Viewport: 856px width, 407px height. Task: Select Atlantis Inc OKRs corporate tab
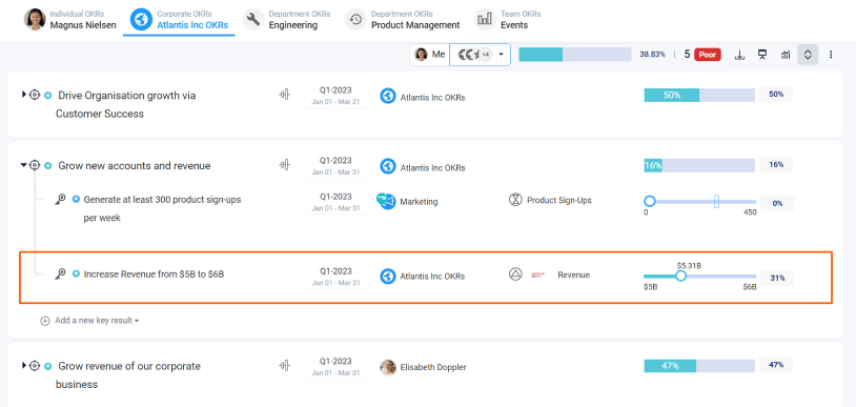[180, 20]
